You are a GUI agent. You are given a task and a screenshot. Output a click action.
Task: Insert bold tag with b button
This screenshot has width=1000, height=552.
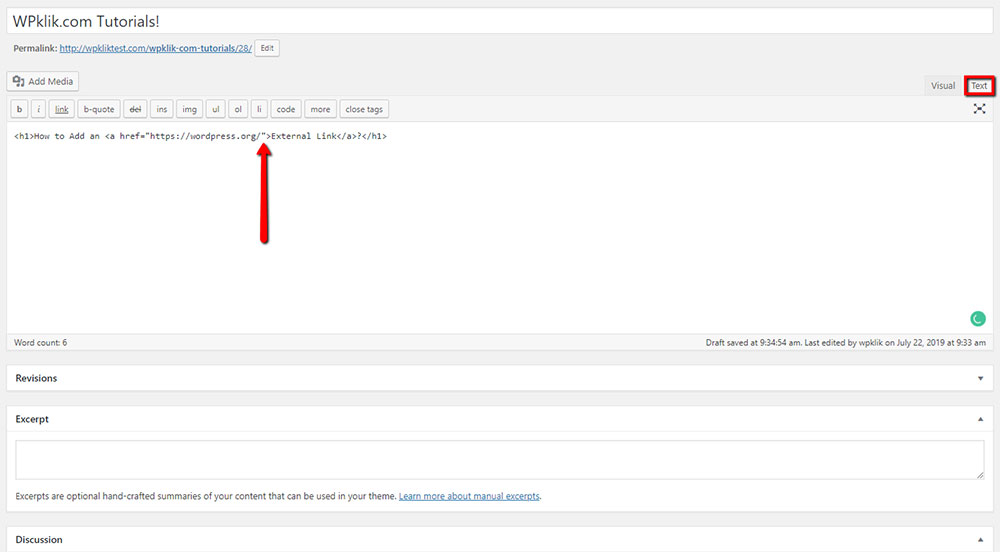click(19, 109)
